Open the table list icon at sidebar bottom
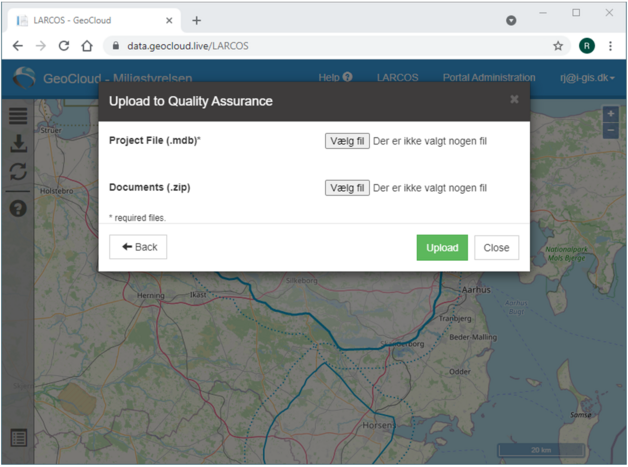The height and width of the screenshot is (467, 628). pyautogui.click(x=18, y=438)
